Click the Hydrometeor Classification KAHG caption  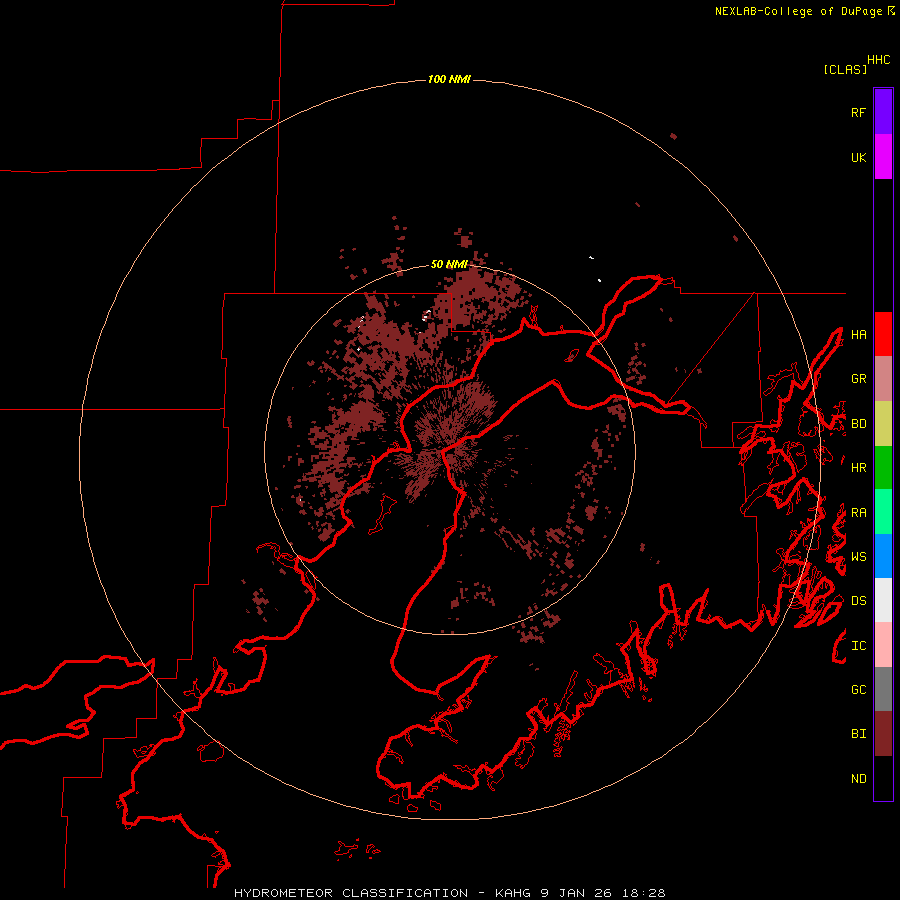449,893
